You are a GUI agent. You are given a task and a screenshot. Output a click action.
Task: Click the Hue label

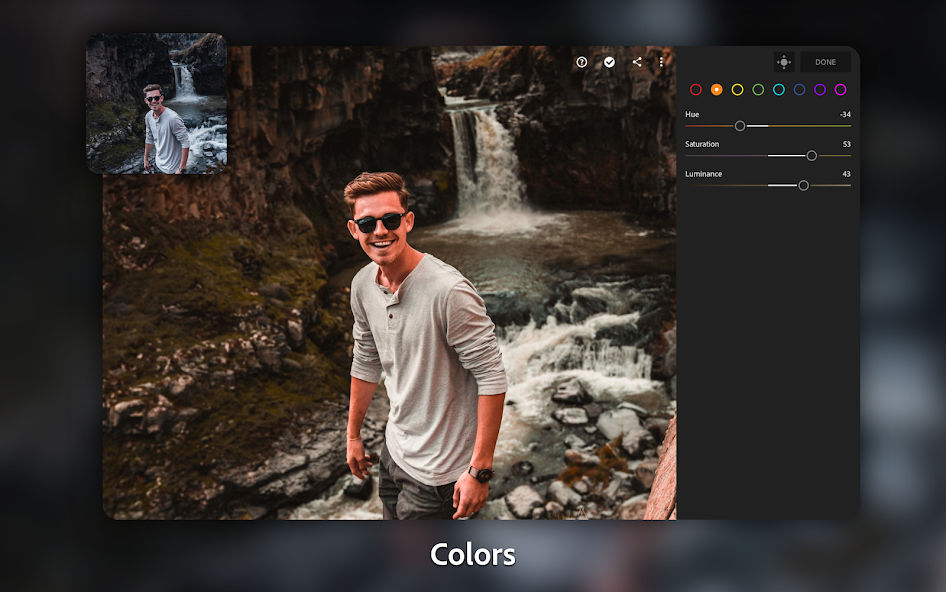[x=692, y=114]
